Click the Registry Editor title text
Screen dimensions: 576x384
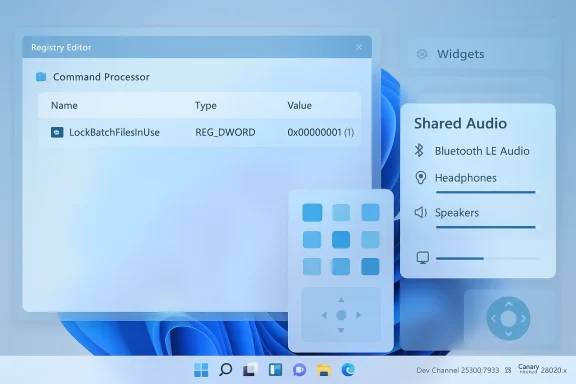tap(61, 47)
